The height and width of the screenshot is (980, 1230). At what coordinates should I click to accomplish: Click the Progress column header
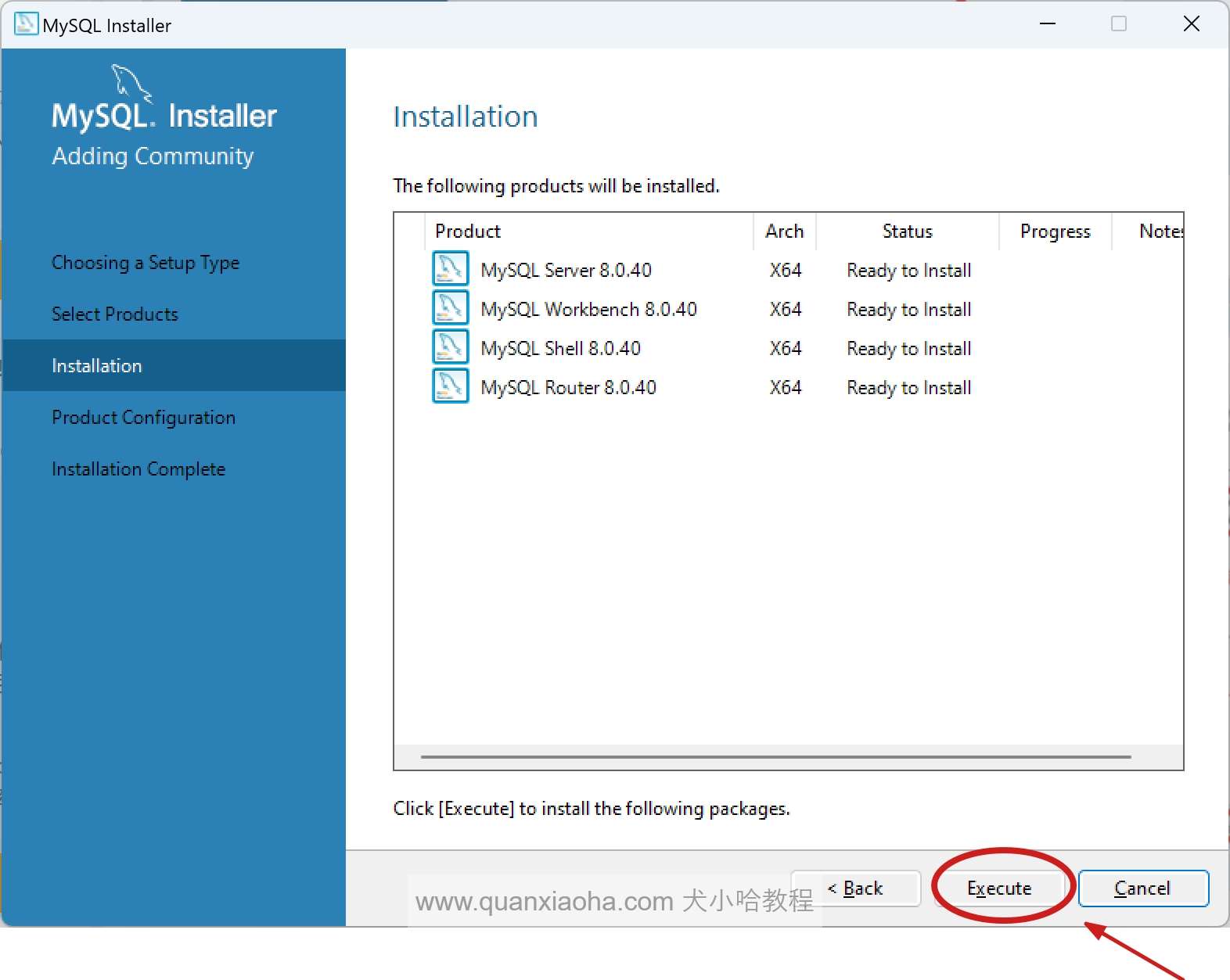point(1056,232)
